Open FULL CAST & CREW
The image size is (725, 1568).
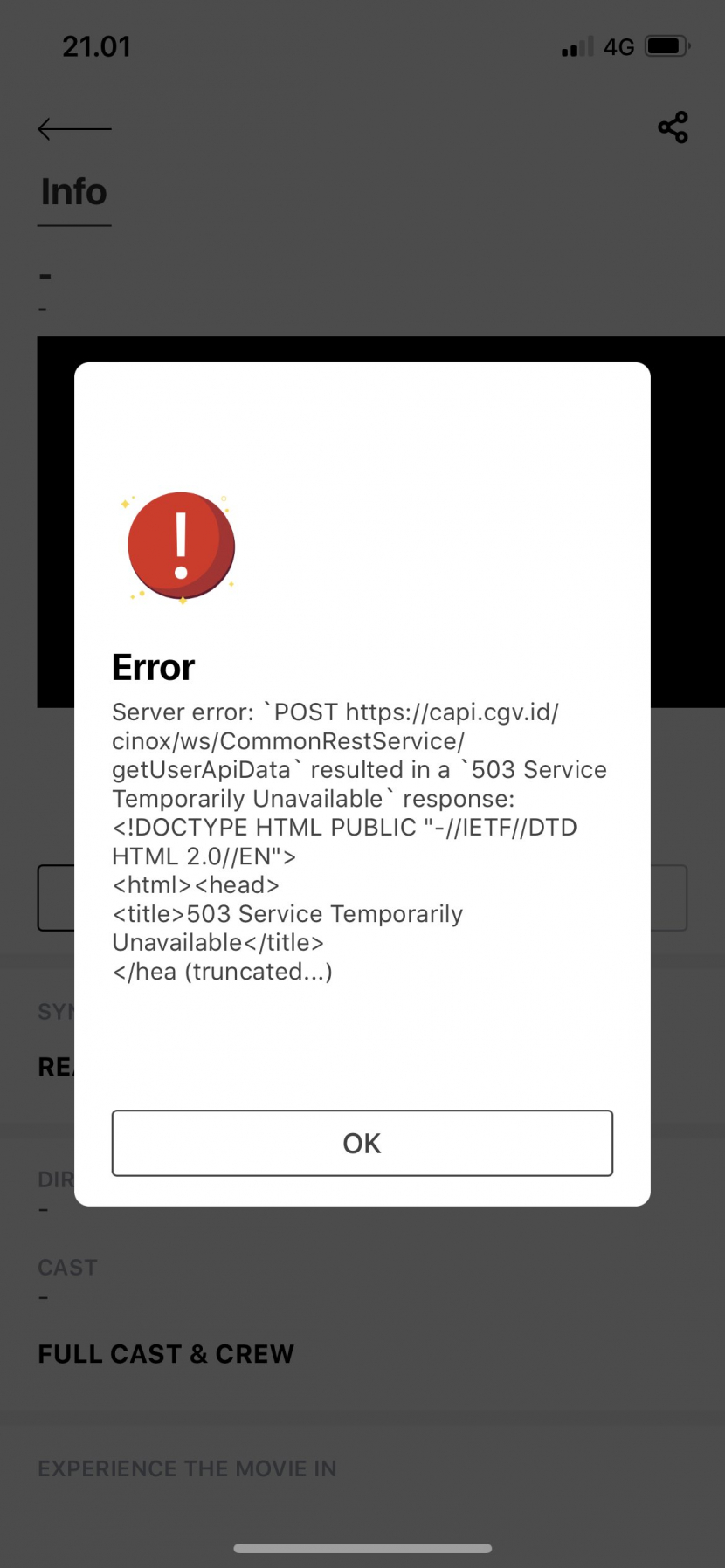click(166, 1354)
